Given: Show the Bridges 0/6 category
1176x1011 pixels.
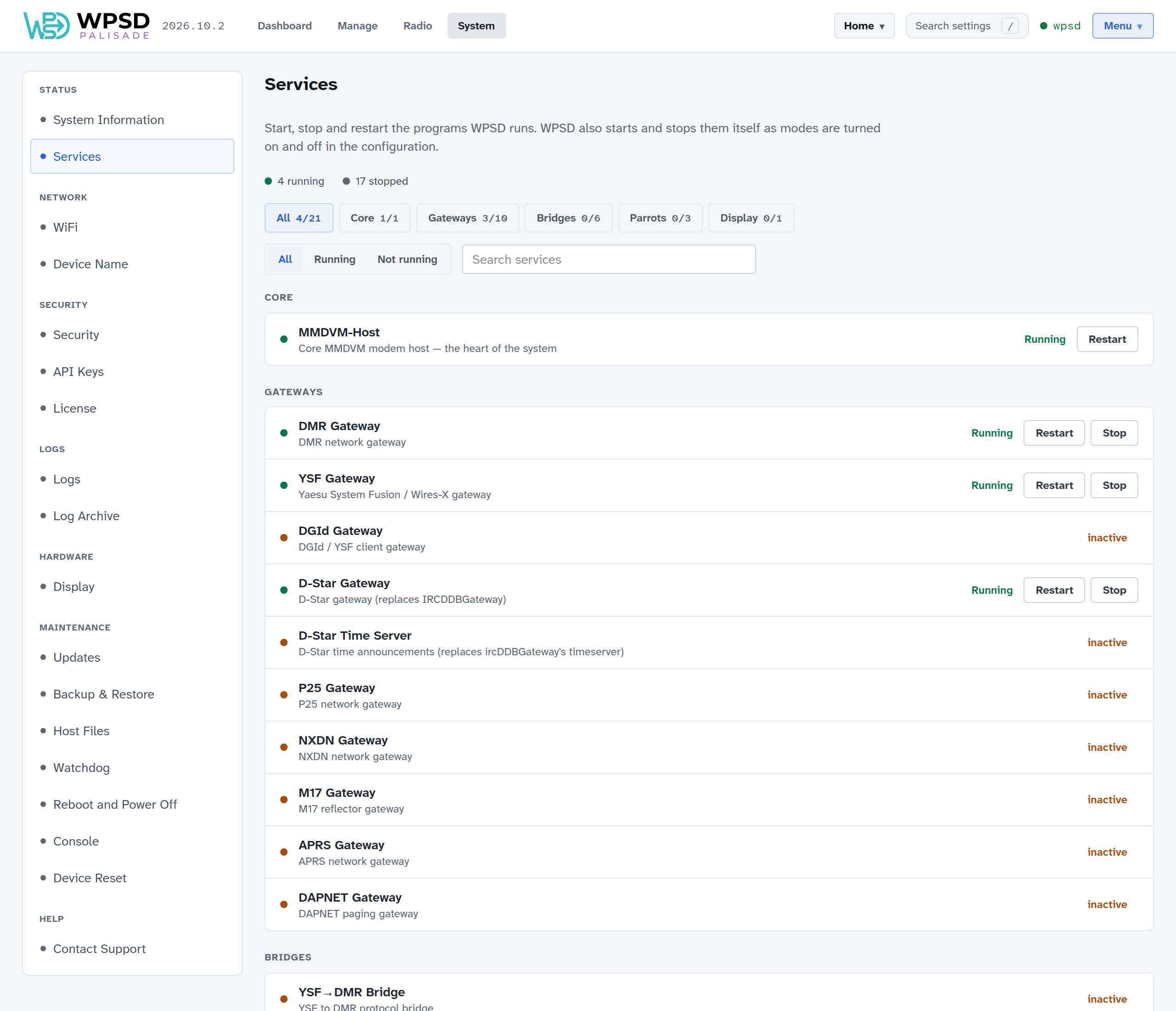Looking at the screenshot, I should point(568,218).
